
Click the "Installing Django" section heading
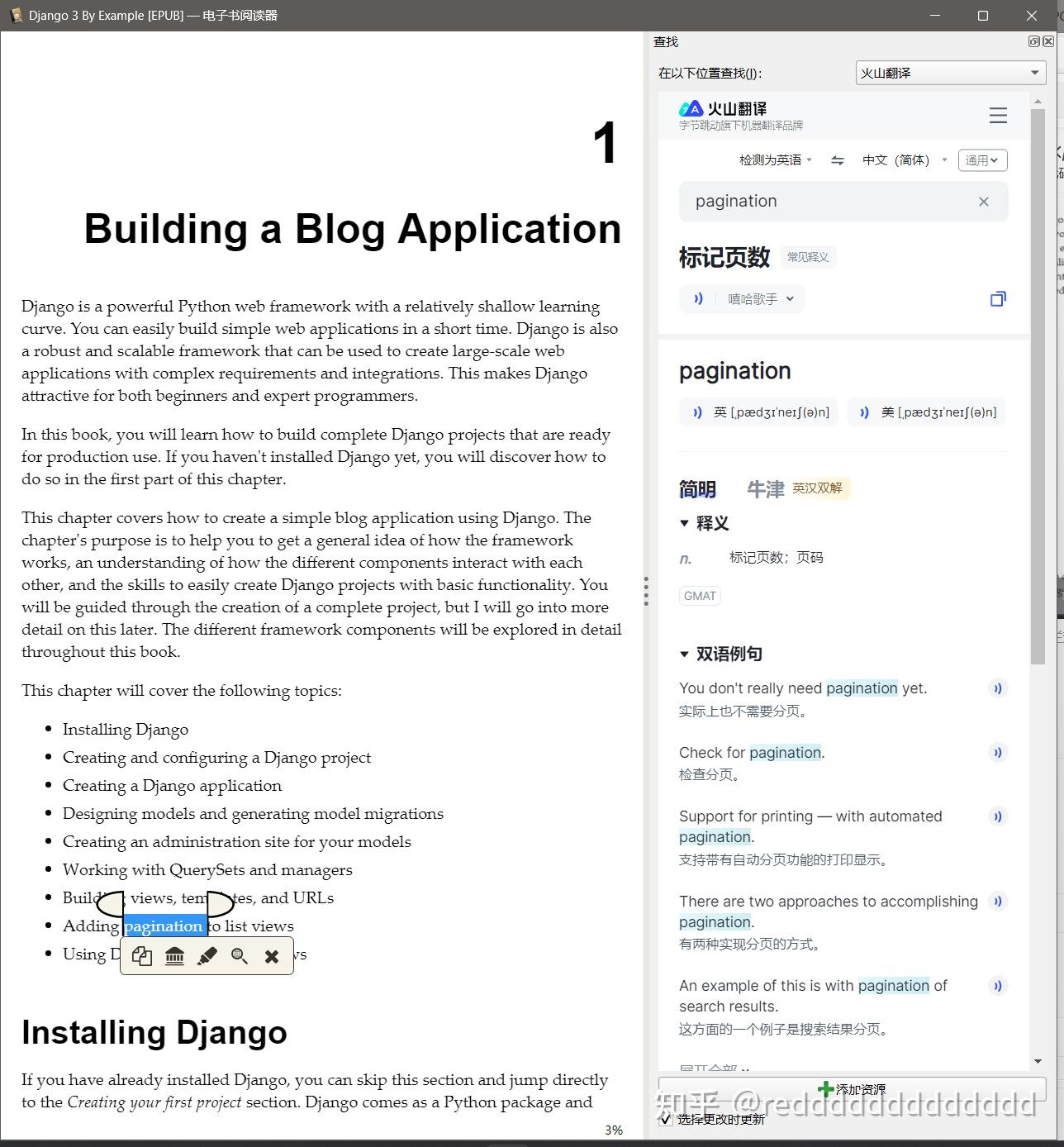pyautogui.click(x=154, y=1032)
